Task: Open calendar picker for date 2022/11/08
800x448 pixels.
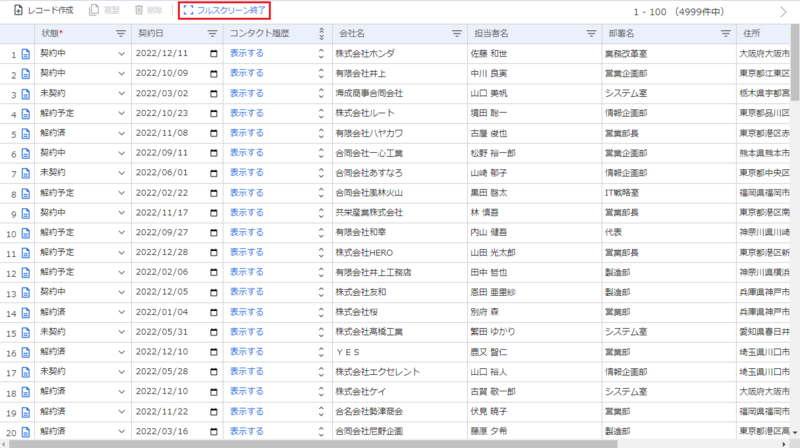Action: [214, 133]
